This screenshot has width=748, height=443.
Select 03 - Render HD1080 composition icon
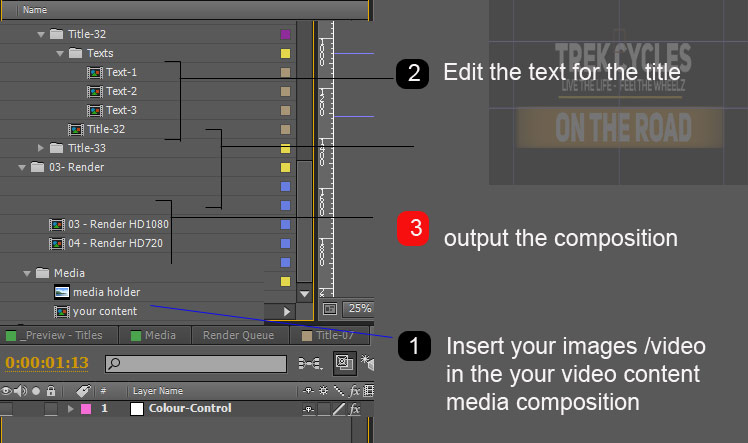[57, 224]
